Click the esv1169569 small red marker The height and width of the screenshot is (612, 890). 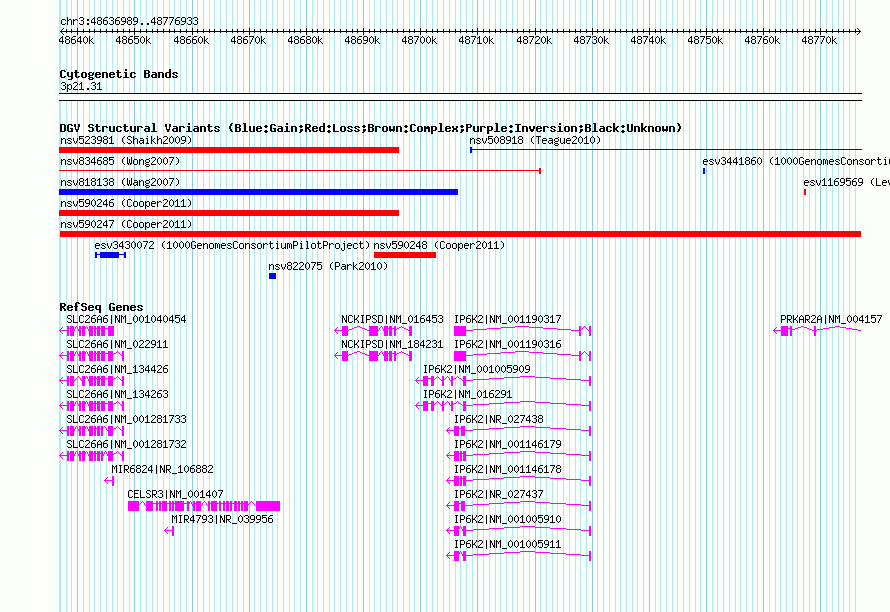[805, 192]
